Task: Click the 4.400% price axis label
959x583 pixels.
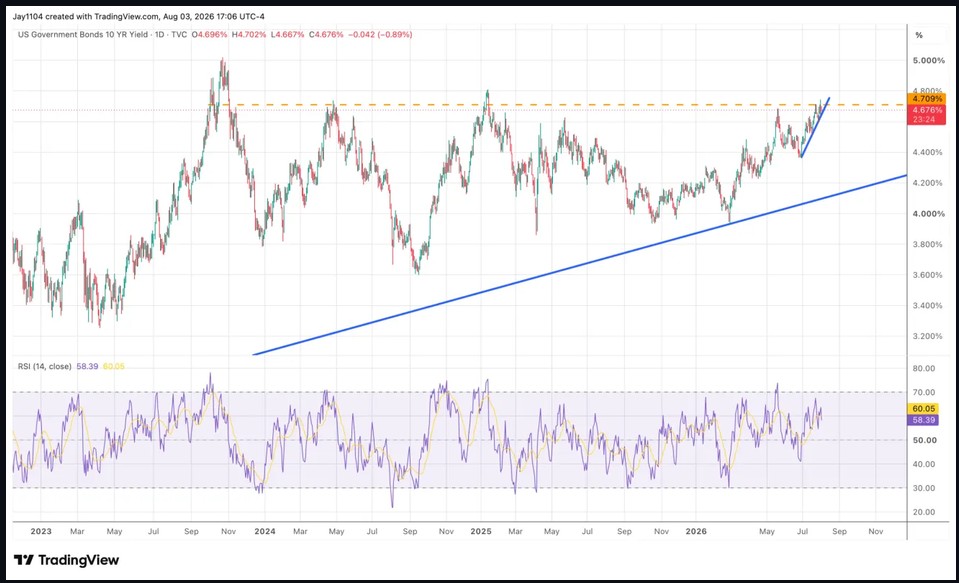Action: 928,152
